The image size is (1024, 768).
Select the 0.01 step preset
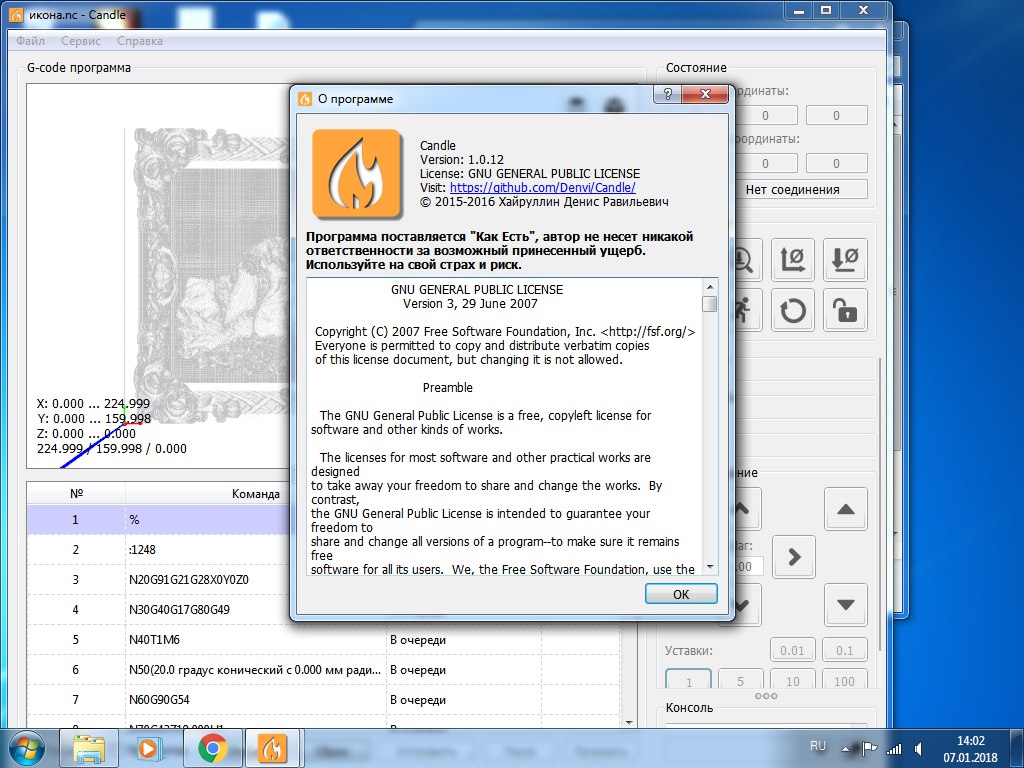pos(792,650)
